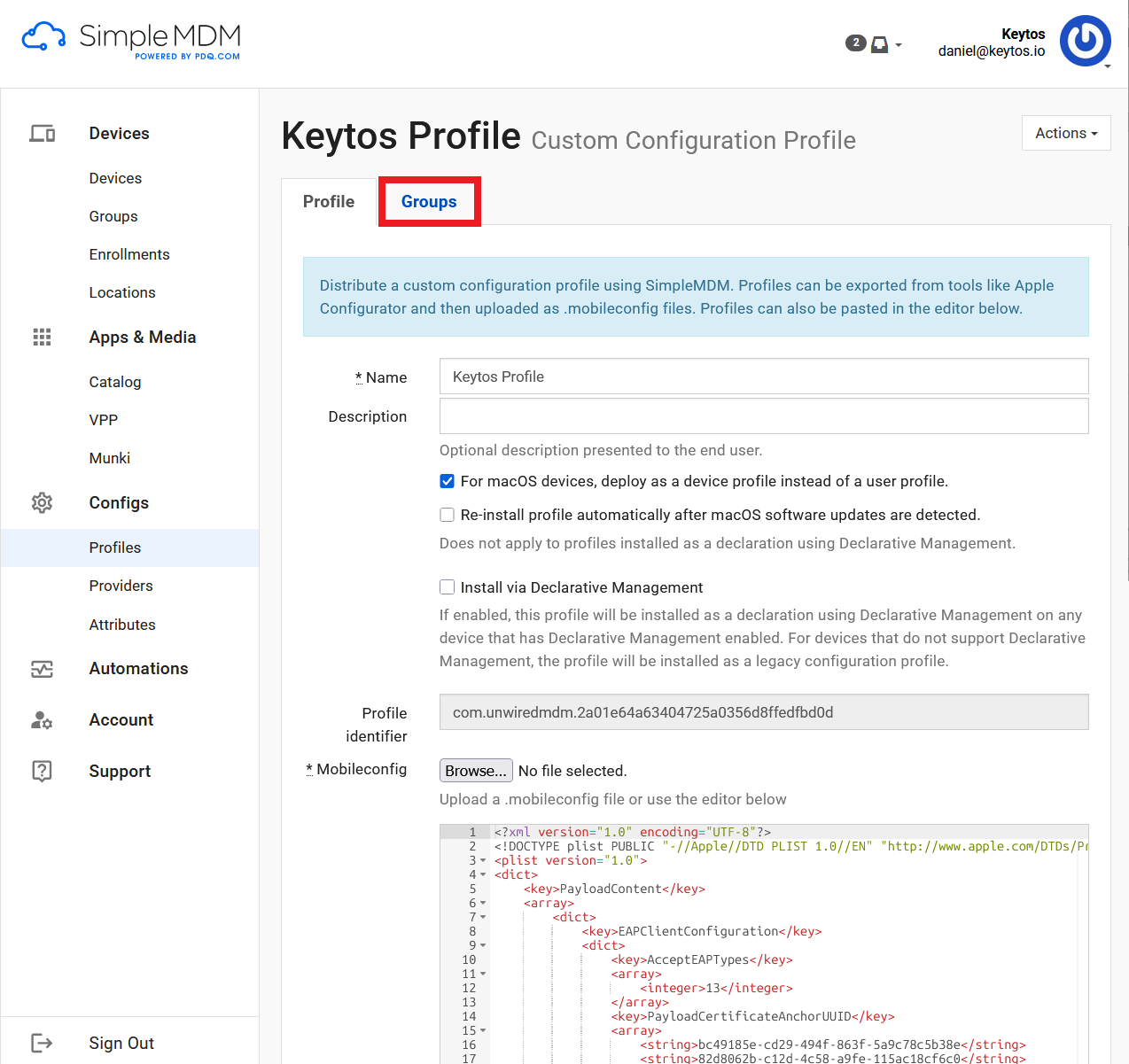Open Groups in the sidebar
This screenshot has width=1129, height=1064.
point(113,217)
